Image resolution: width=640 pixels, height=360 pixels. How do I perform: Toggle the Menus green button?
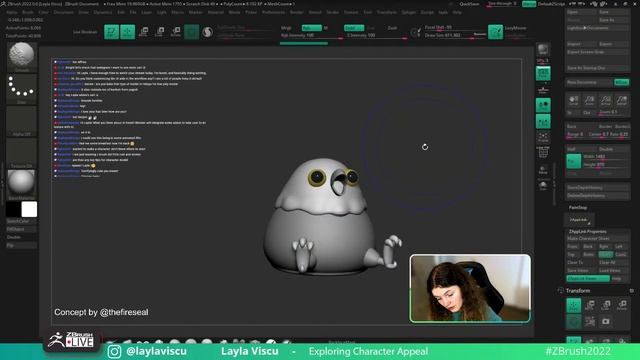pos(529,4)
